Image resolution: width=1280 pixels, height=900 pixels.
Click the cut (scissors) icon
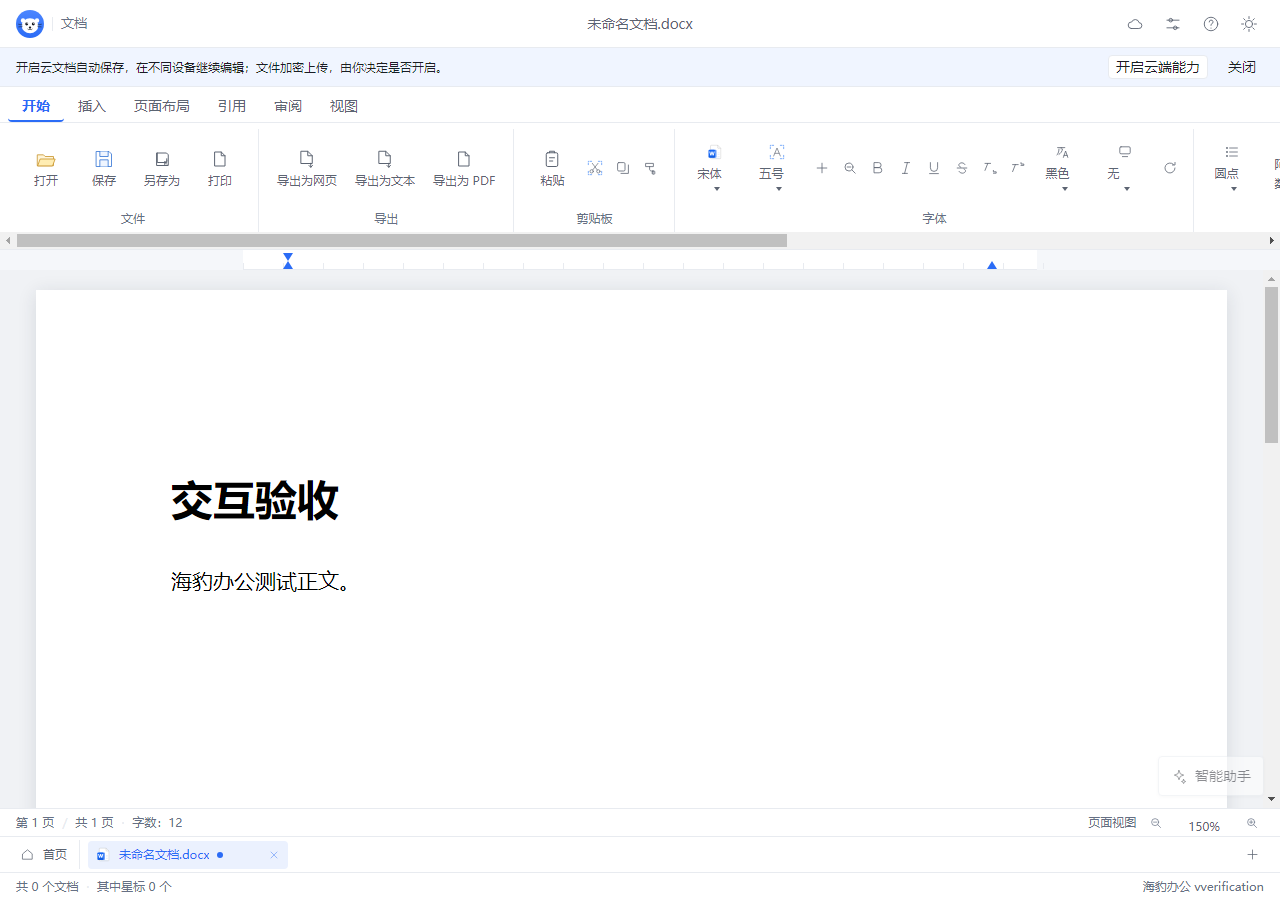click(x=595, y=168)
